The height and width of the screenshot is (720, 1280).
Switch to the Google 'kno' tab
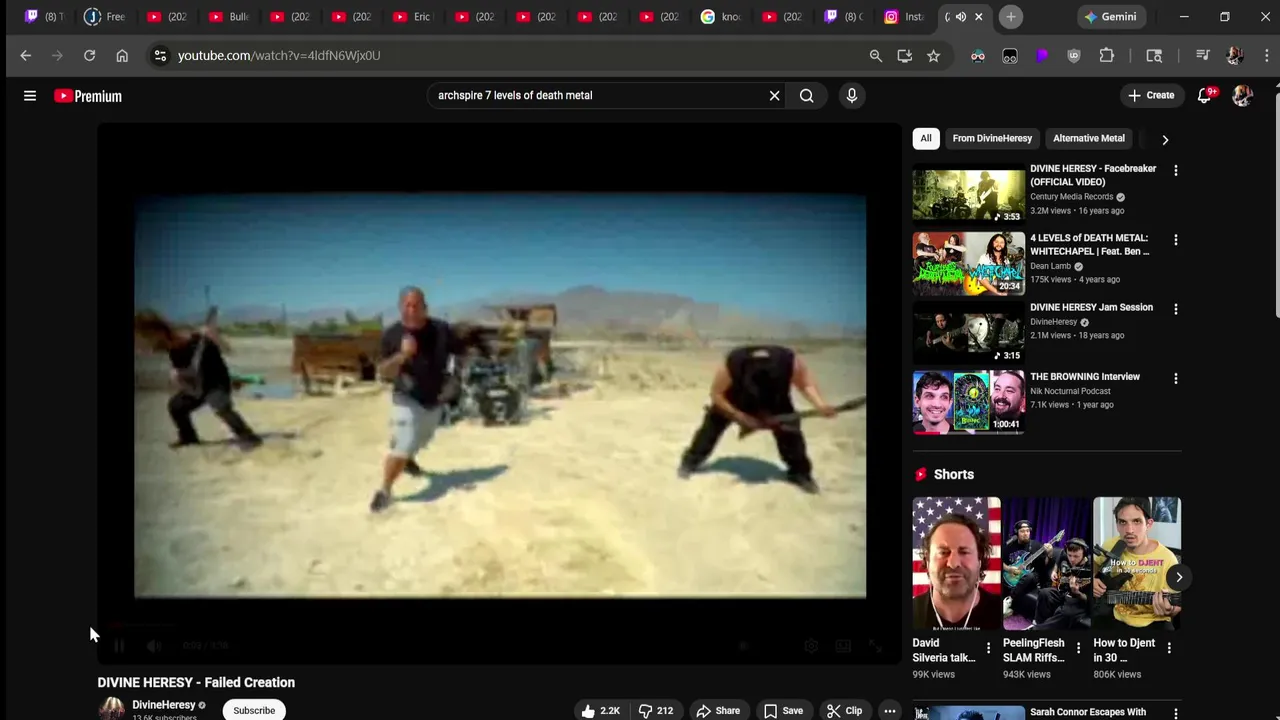point(720,17)
